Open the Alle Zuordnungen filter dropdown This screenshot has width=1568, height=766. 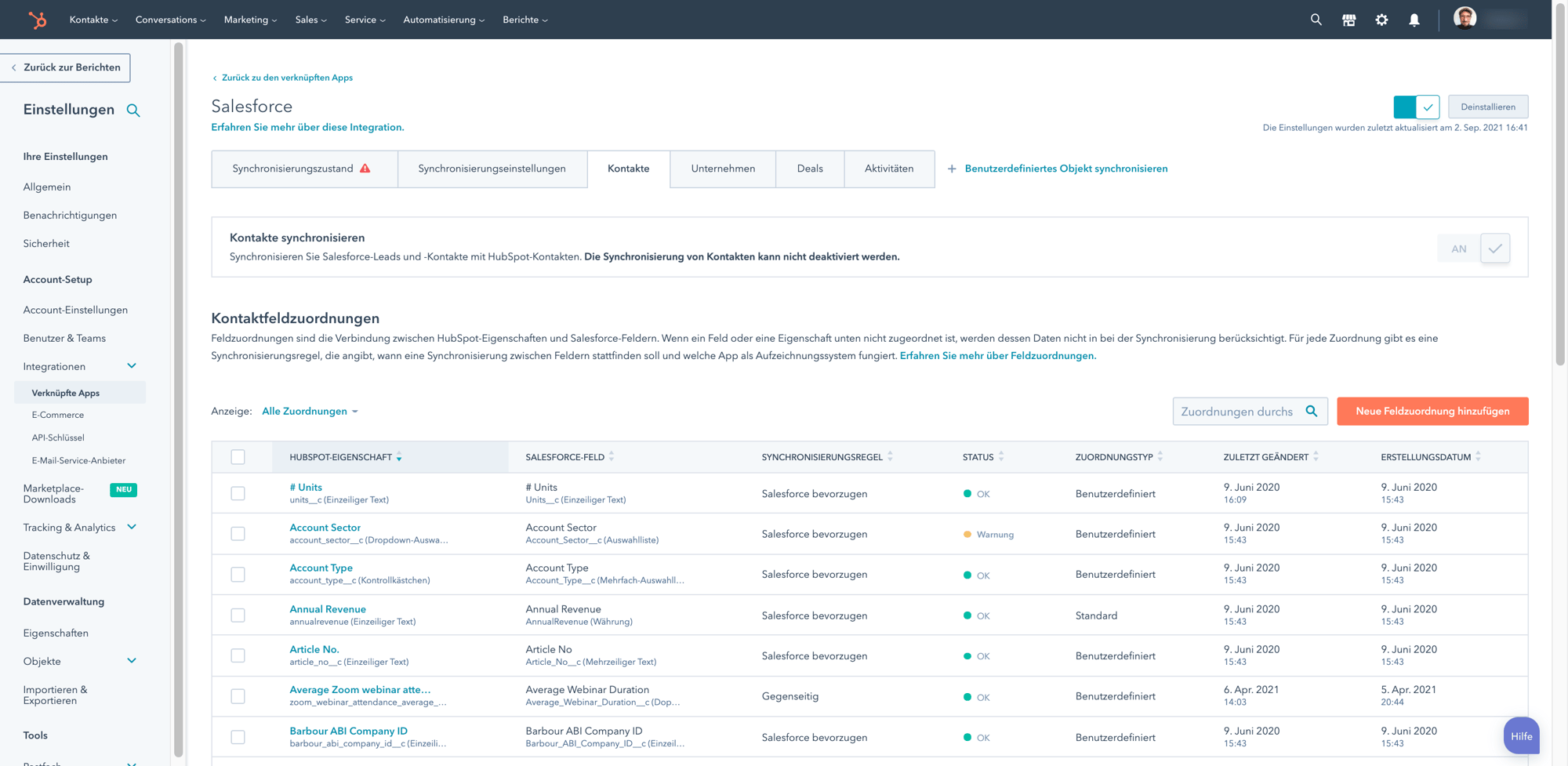tap(310, 411)
